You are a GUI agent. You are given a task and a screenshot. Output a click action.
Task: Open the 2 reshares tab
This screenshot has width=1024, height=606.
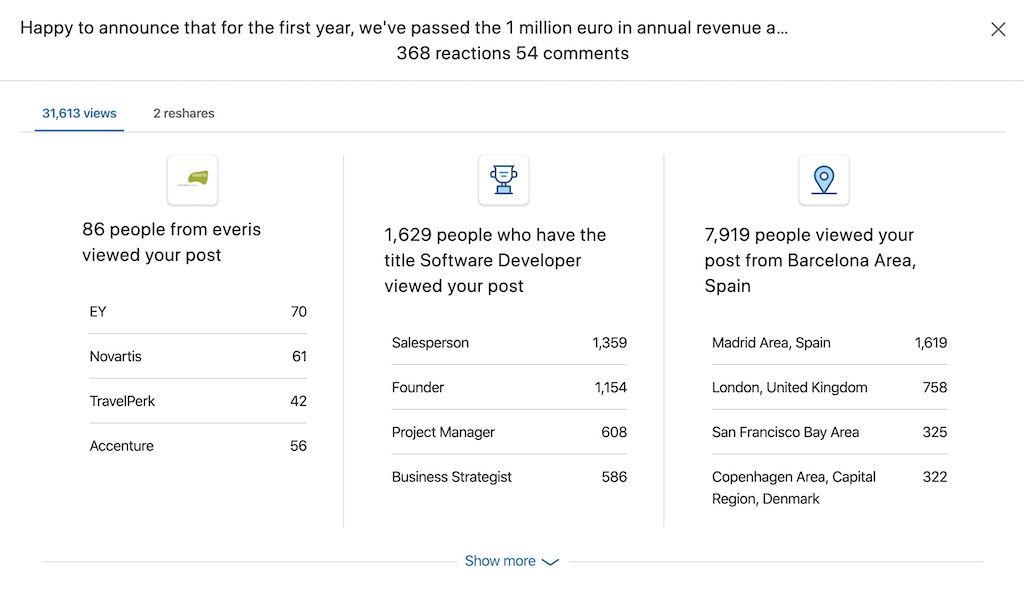coord(184,113)
